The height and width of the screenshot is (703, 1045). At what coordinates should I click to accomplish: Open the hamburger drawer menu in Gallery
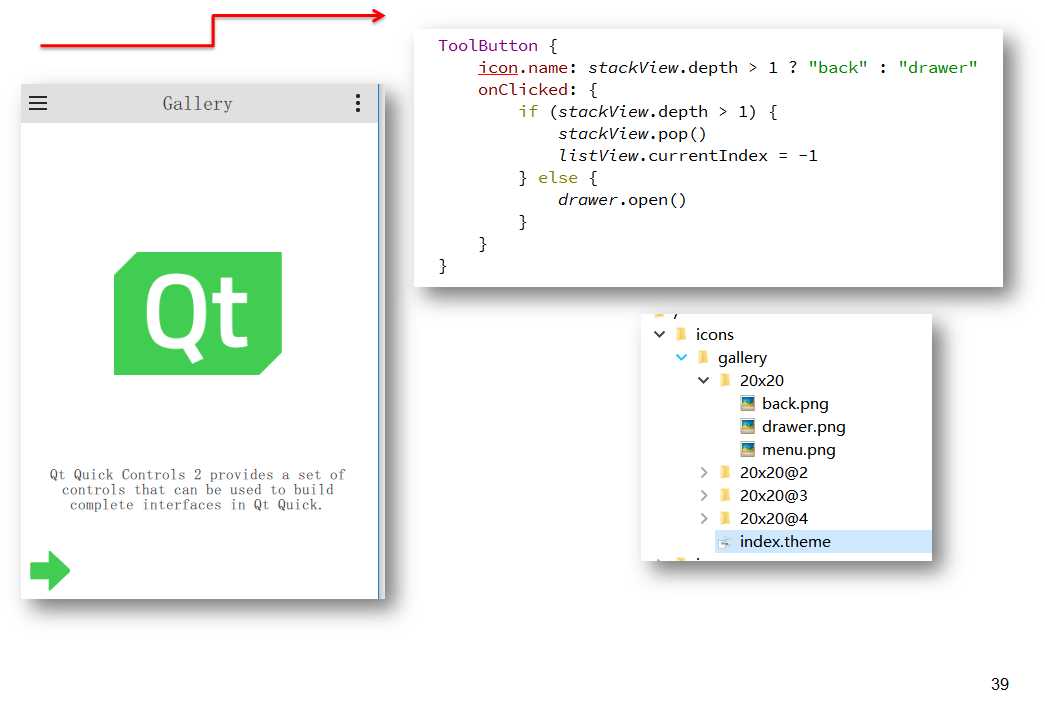pyautogui.click(x=38, y=103)
